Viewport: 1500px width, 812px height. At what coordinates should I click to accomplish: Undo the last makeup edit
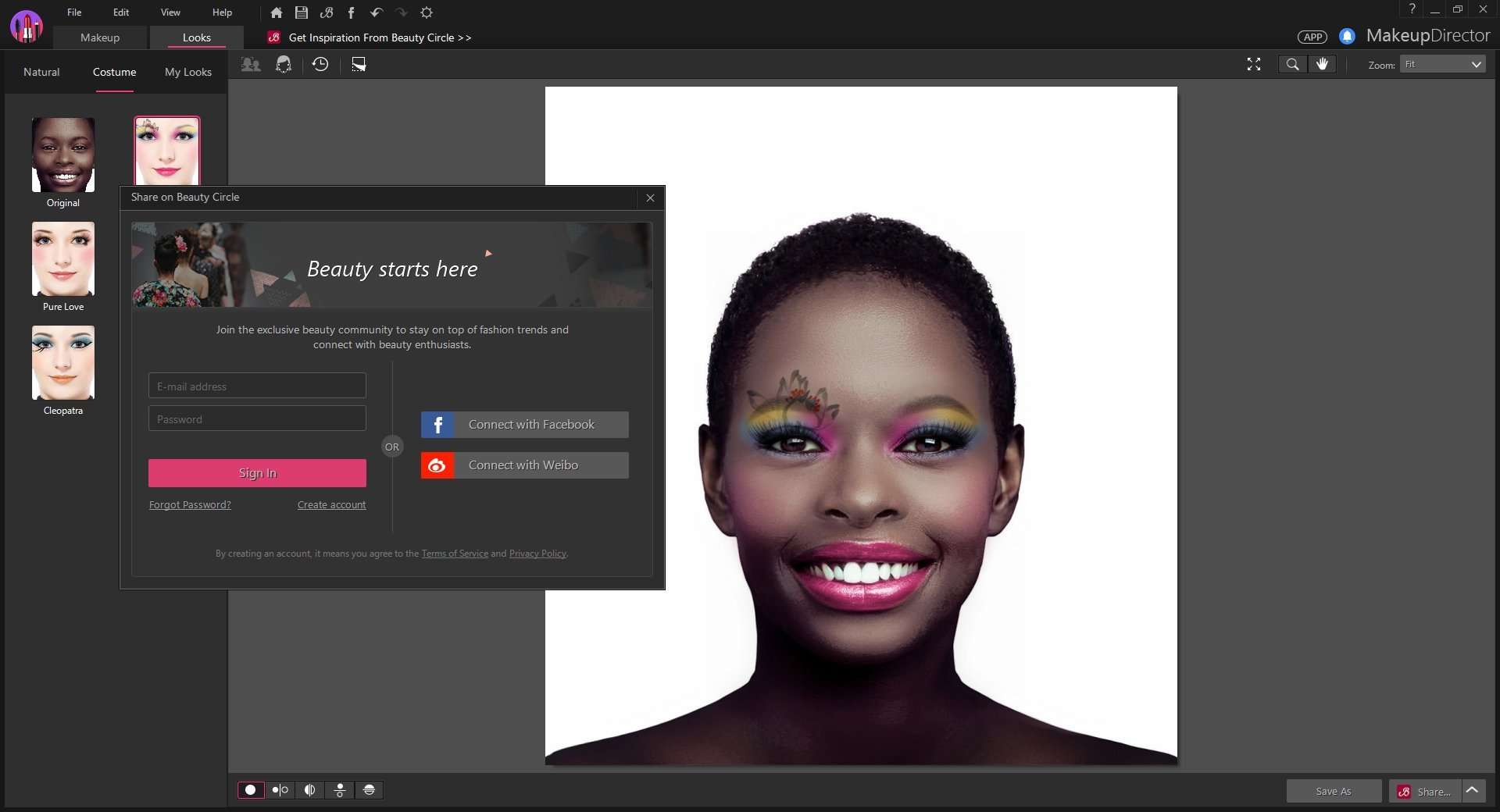coord(376,12)
